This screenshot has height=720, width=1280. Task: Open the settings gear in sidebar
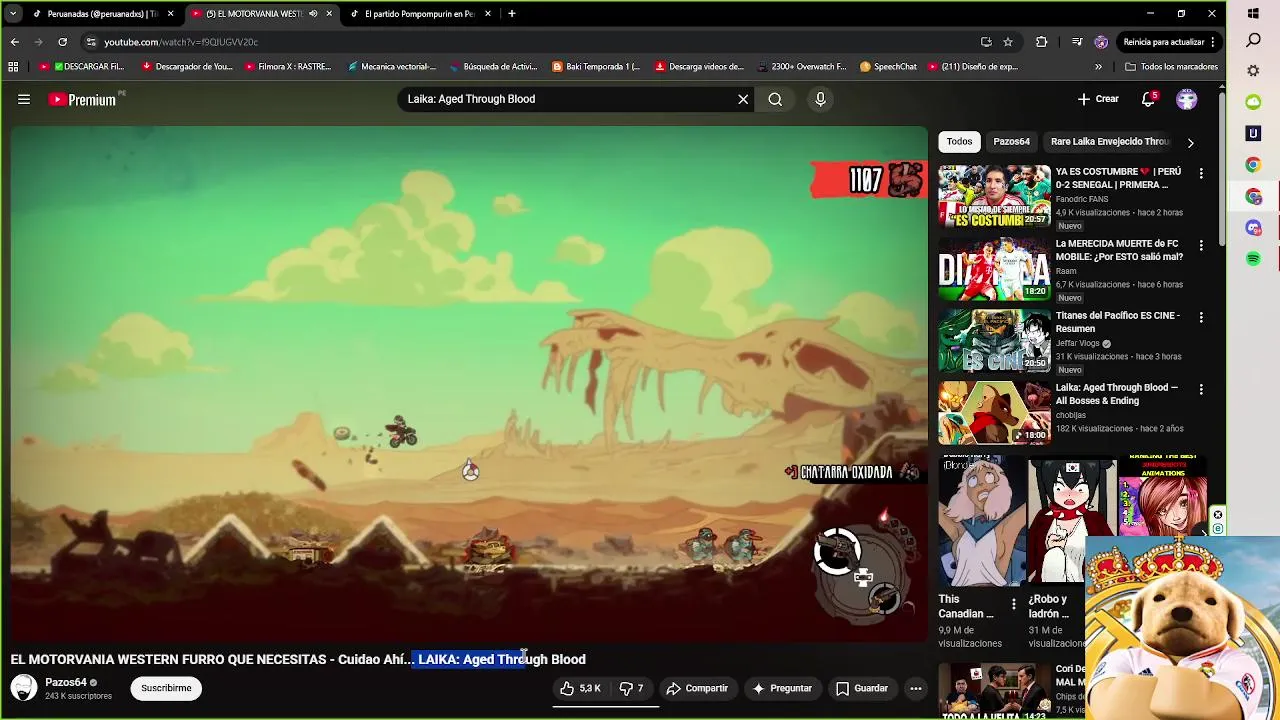click(1253, 71)
